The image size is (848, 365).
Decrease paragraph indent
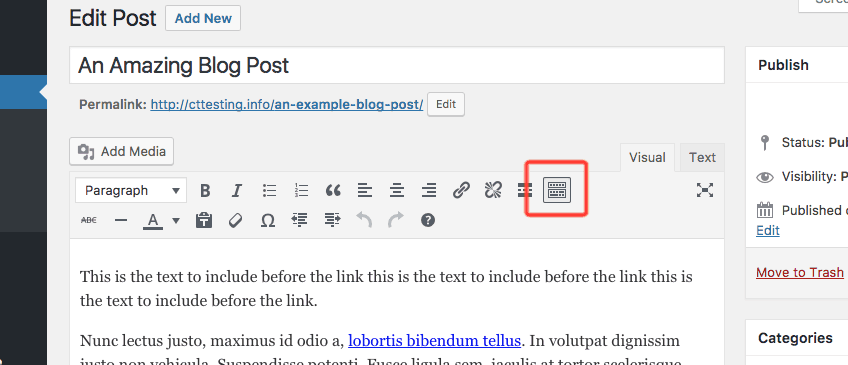[300, 220]
